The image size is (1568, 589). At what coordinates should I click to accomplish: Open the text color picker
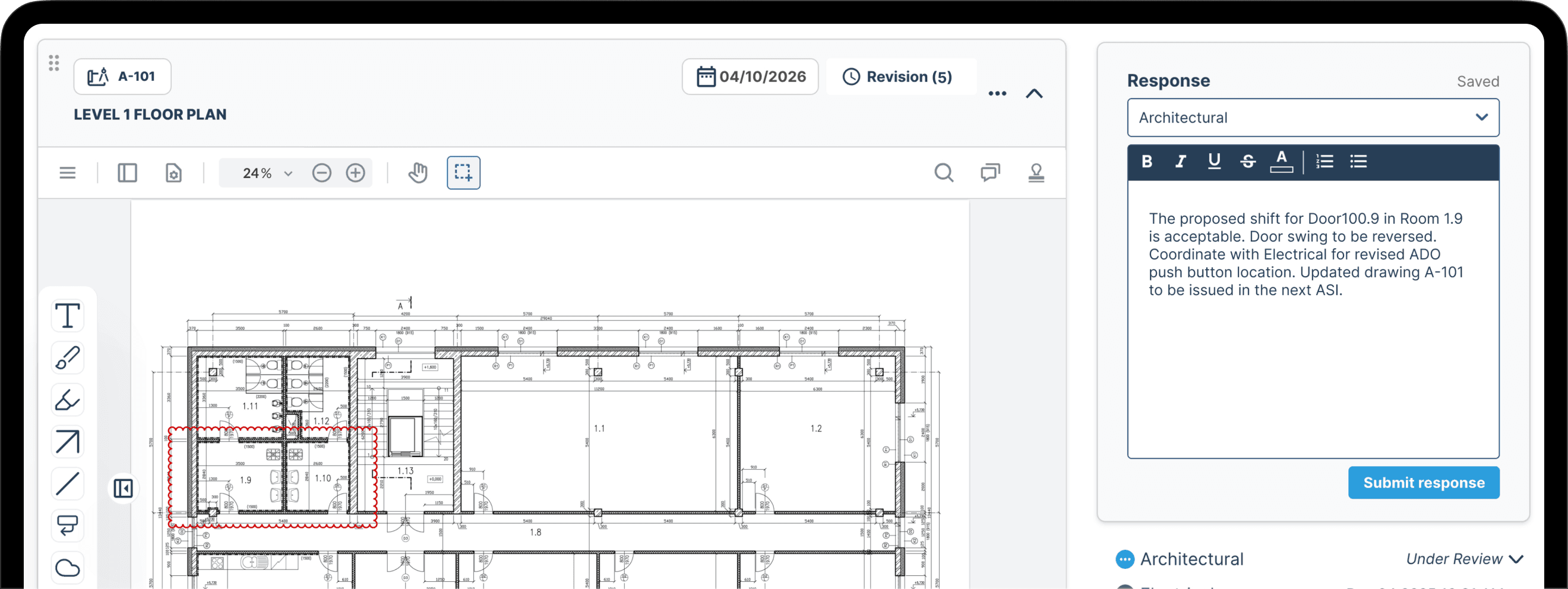point(1281,161)
